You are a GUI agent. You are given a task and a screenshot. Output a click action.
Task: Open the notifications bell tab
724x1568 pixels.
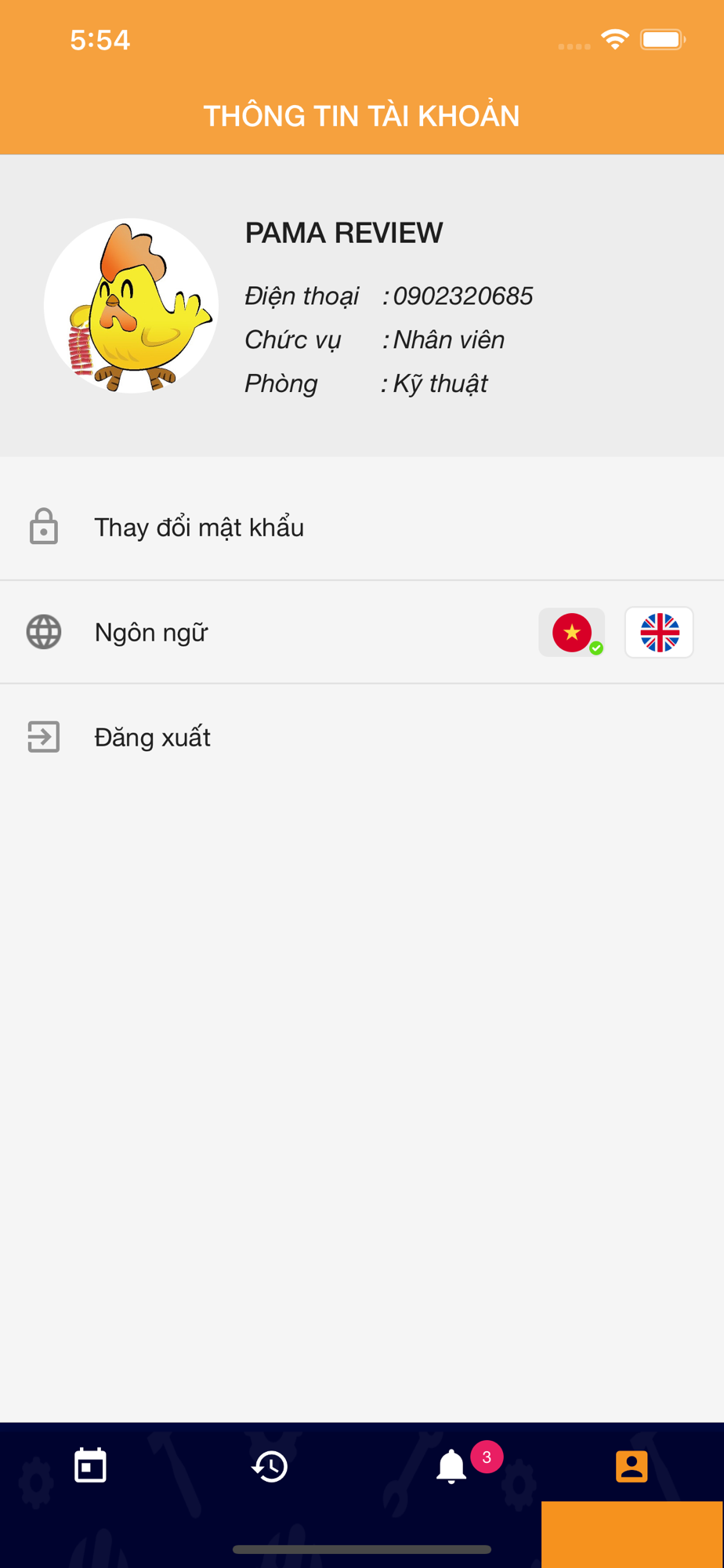pos(451,1466)
